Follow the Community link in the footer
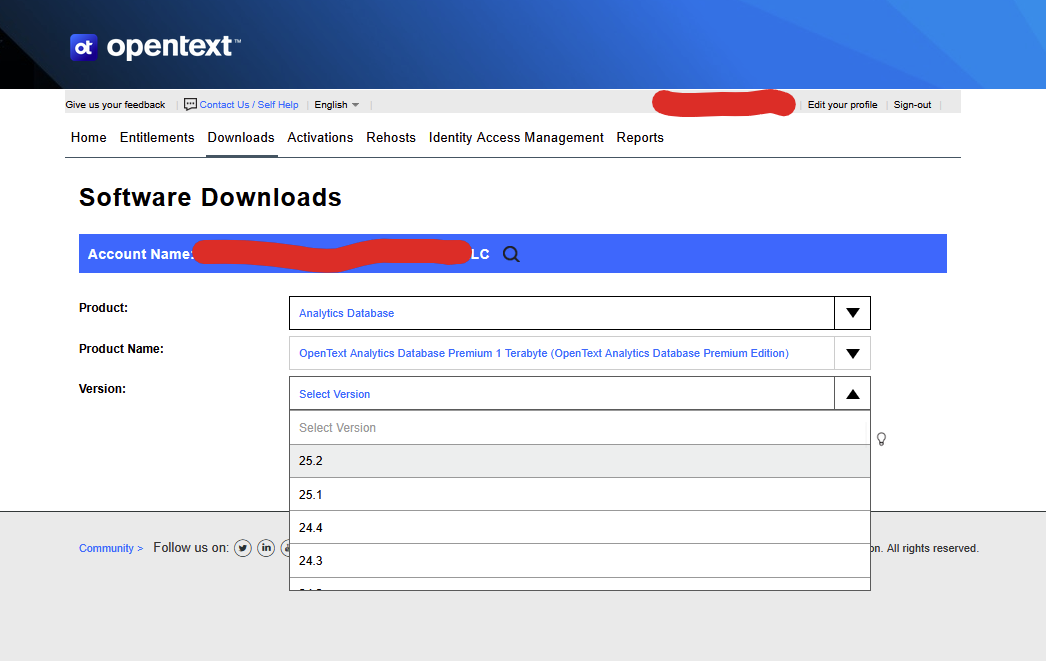This screenshot has height=661, width=1046. click(x=107, y=548)
